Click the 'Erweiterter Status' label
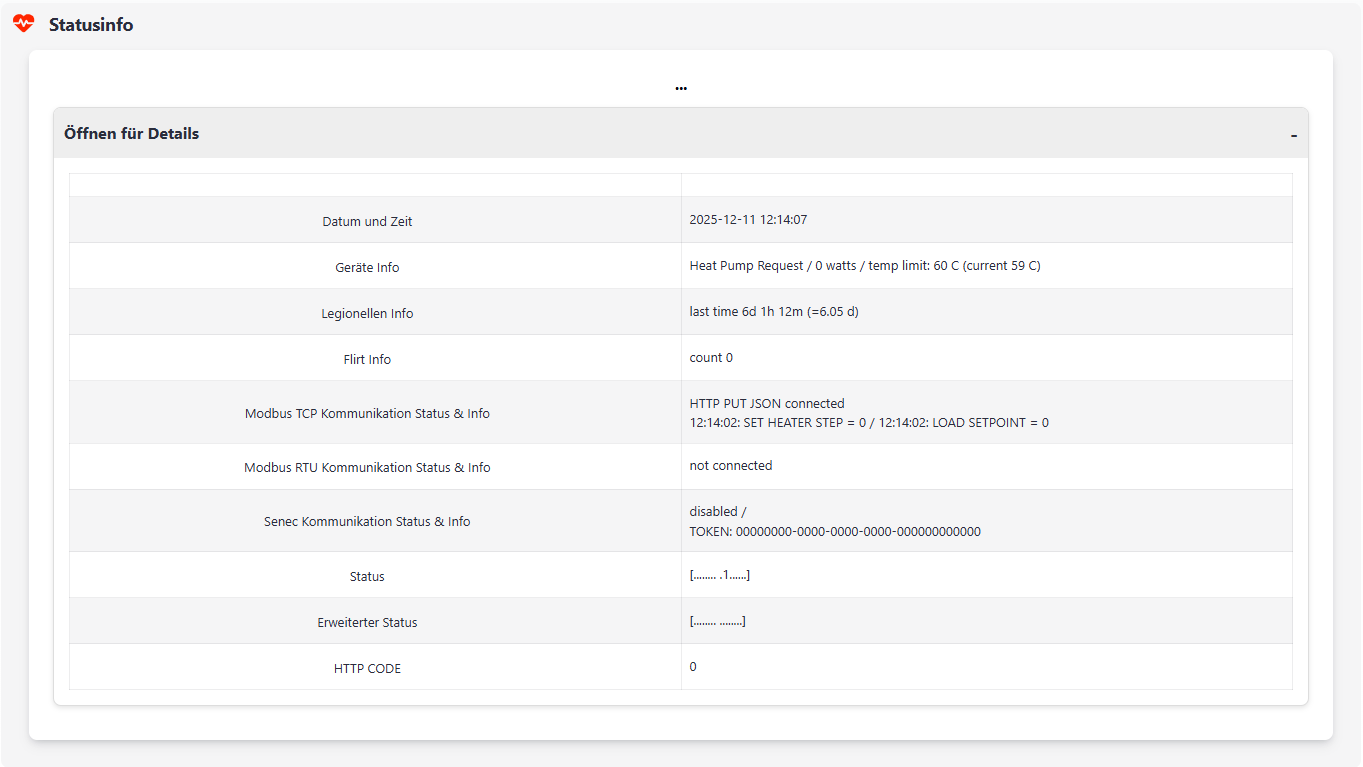Viewport: 1363px width, 767px height. [x=367, y=621]
